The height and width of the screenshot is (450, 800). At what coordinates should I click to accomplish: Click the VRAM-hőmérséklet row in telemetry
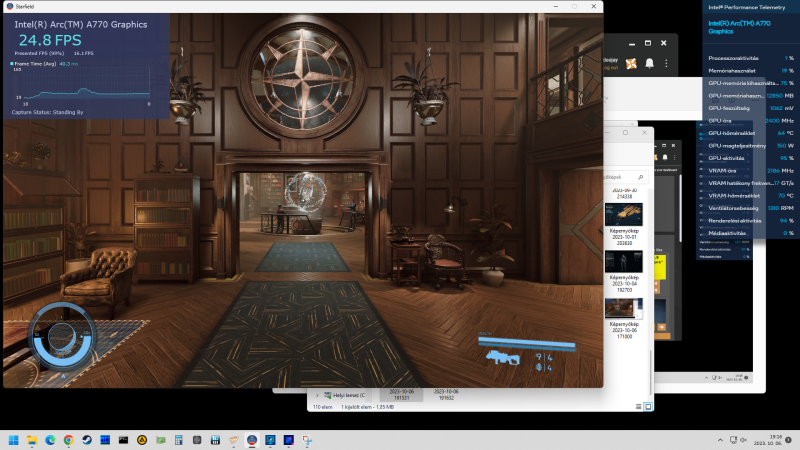751,195
